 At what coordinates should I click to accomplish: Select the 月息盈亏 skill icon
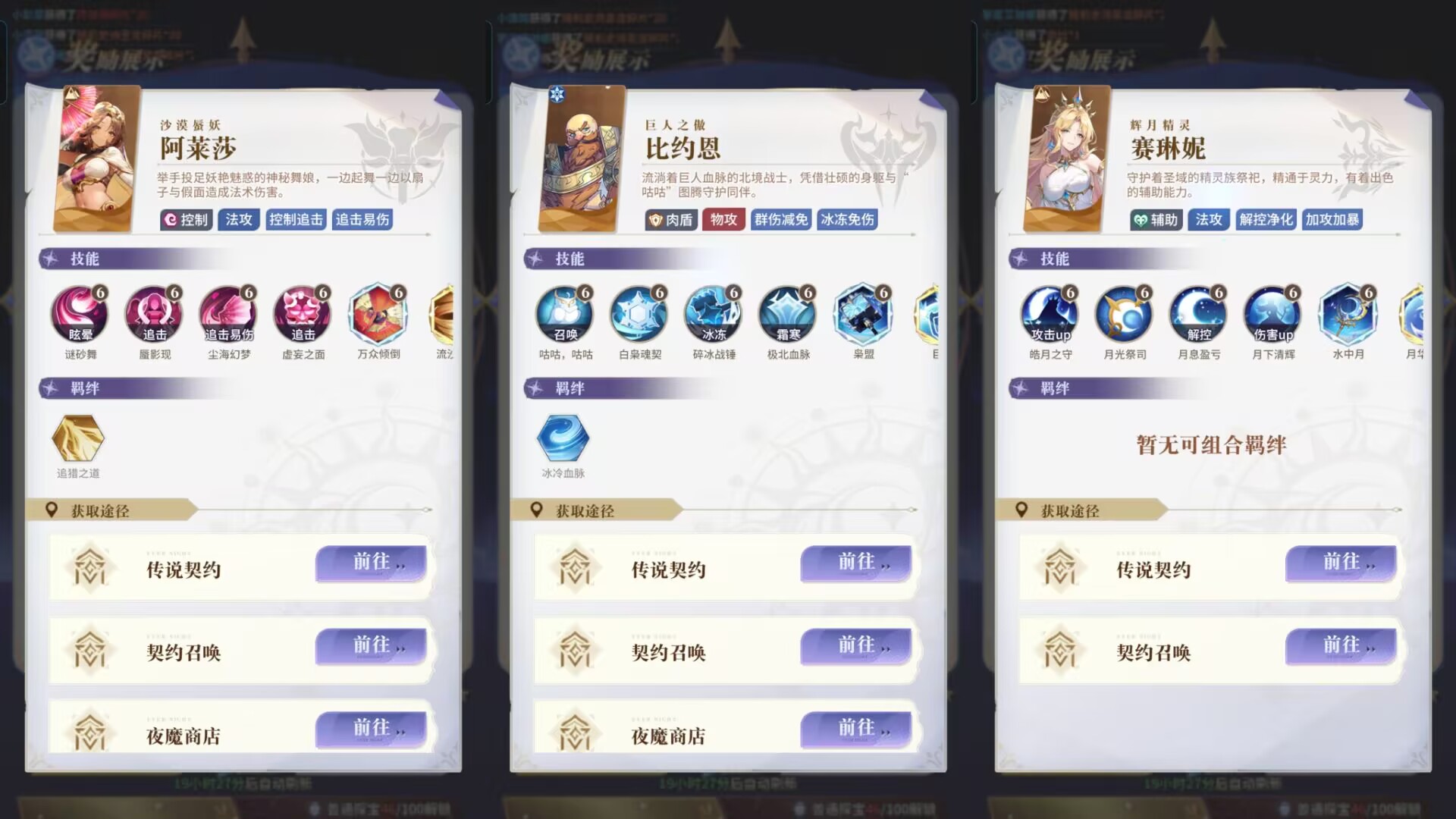pos(1198,313)
